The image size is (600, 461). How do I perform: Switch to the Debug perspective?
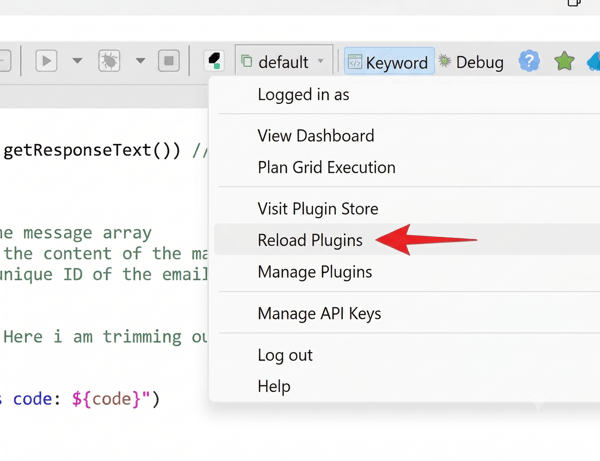point(471,62)
